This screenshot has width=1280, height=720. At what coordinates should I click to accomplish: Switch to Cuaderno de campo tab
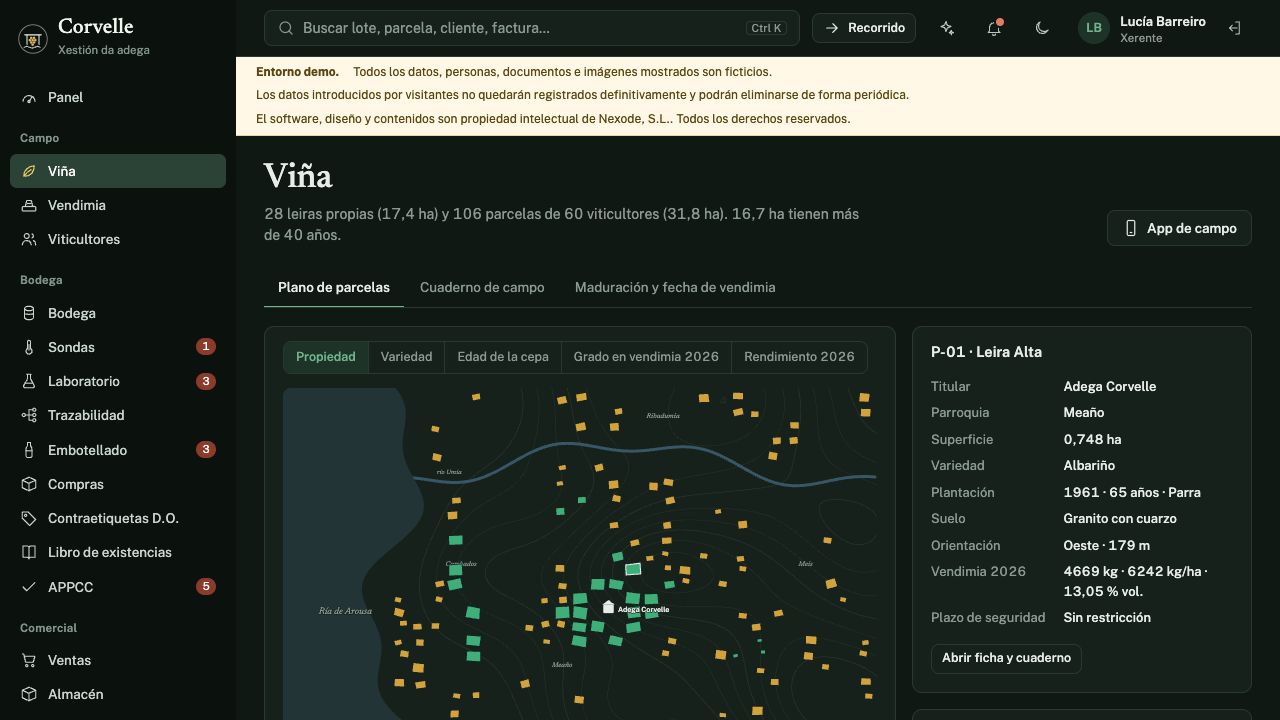tap(482, 288)
